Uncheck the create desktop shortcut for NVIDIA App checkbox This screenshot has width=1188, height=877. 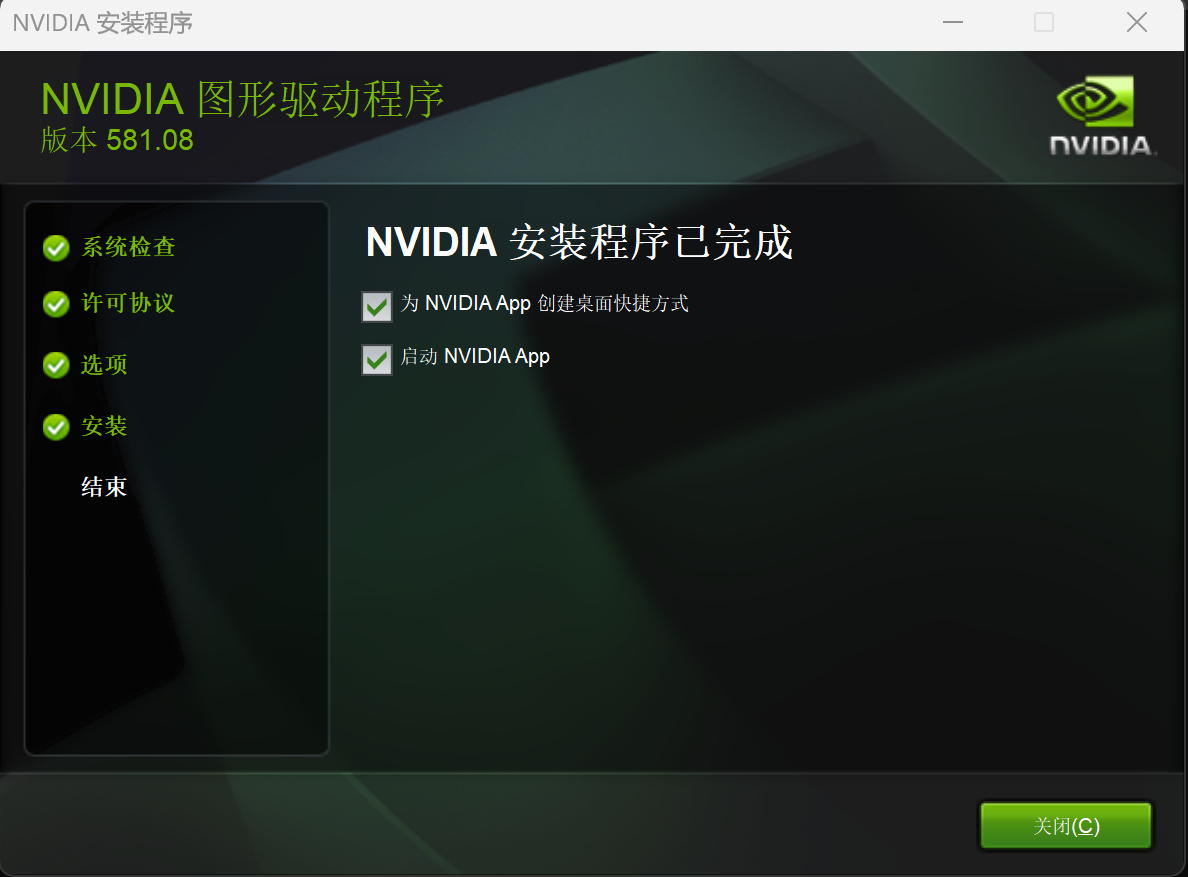point(377,307)
